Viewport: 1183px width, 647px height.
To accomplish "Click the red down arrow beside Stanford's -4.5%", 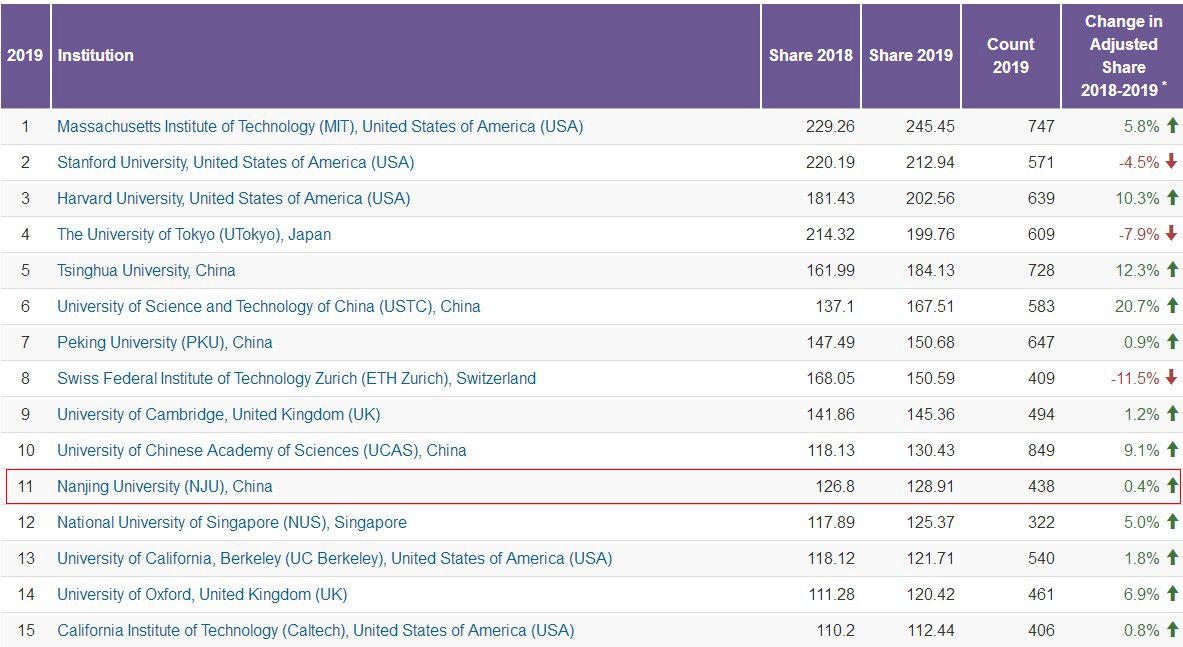I will pyautogui.click(x=1171, y=162).
